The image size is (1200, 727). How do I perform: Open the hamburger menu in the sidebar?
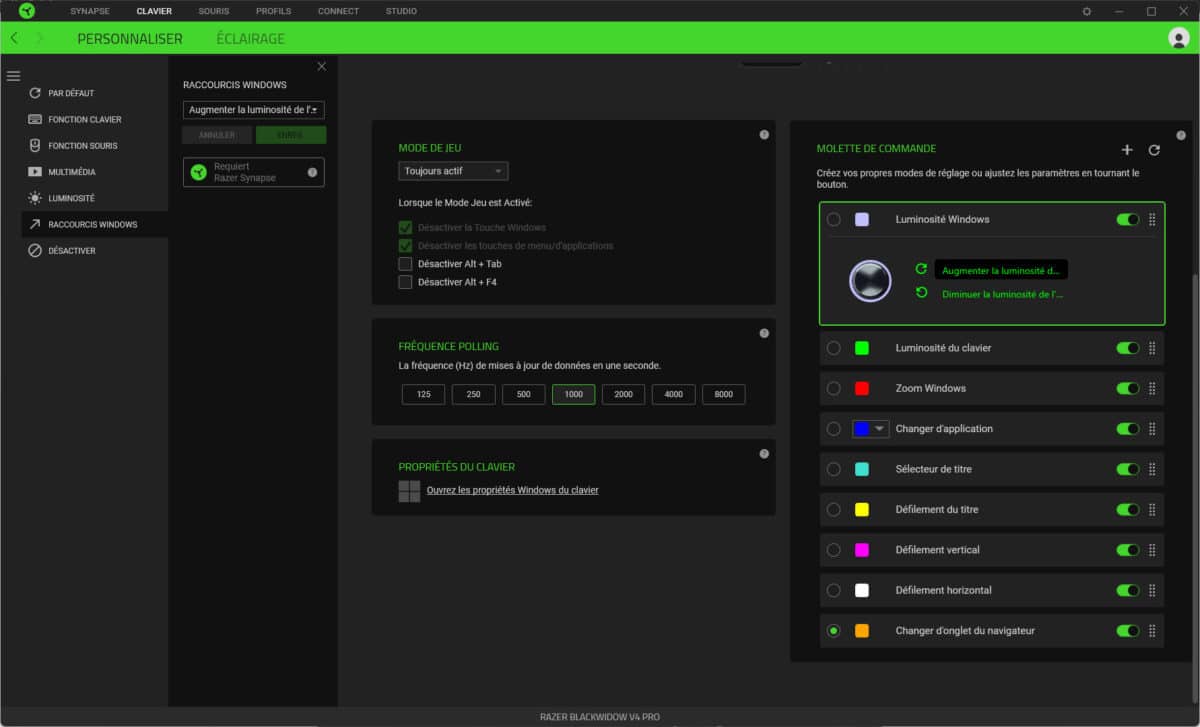click(x=13, y=76)
